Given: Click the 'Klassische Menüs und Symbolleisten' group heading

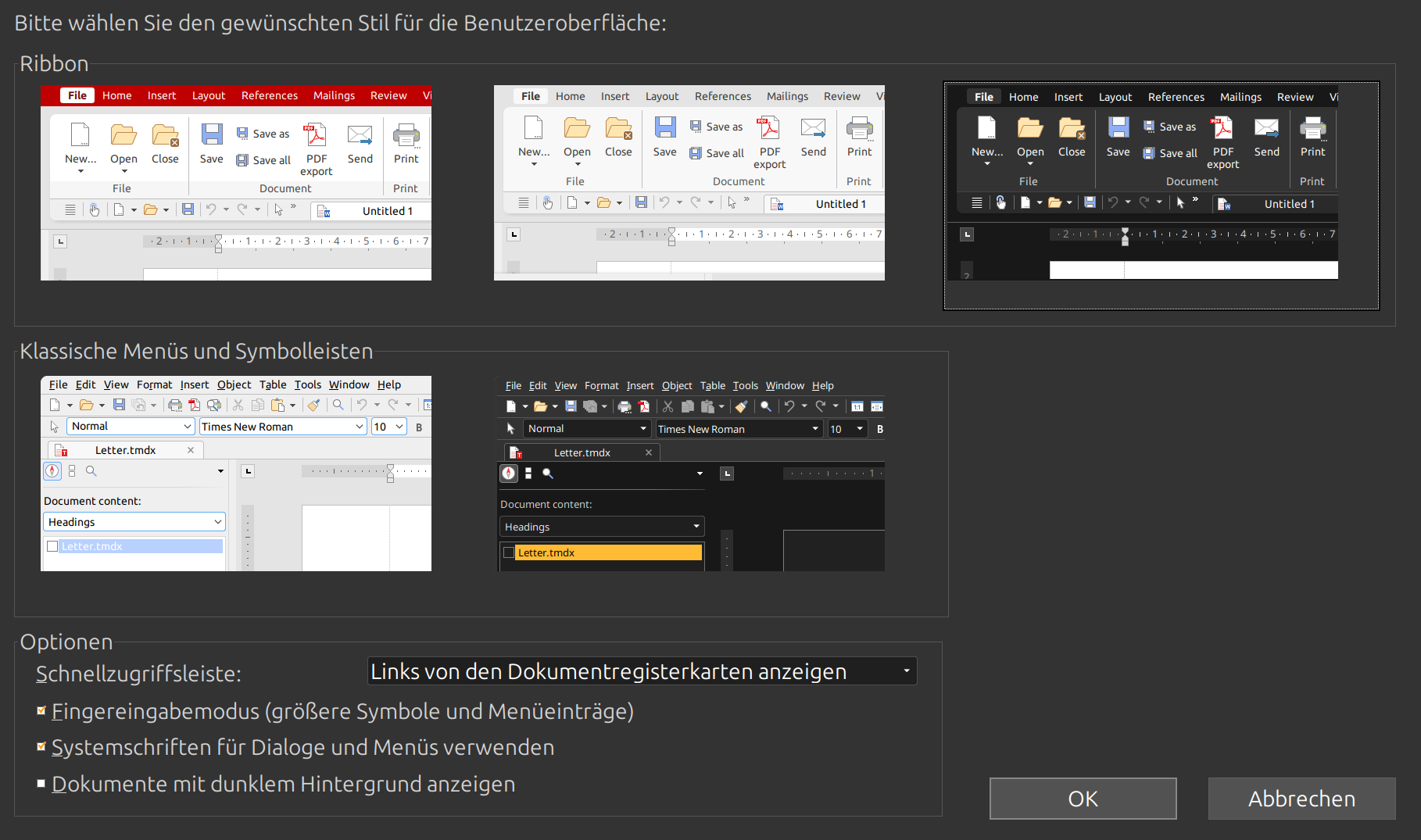Looking at the screenshot, I should 196,352.
